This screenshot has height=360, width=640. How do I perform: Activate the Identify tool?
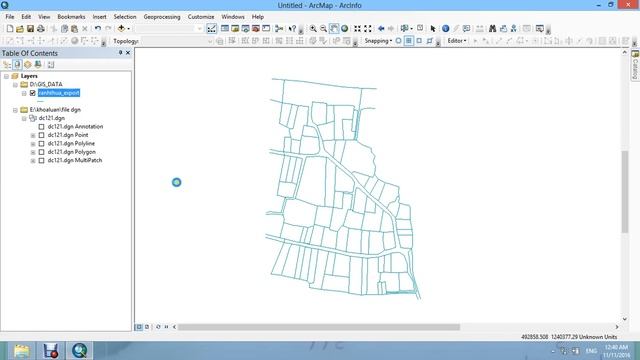446,29
